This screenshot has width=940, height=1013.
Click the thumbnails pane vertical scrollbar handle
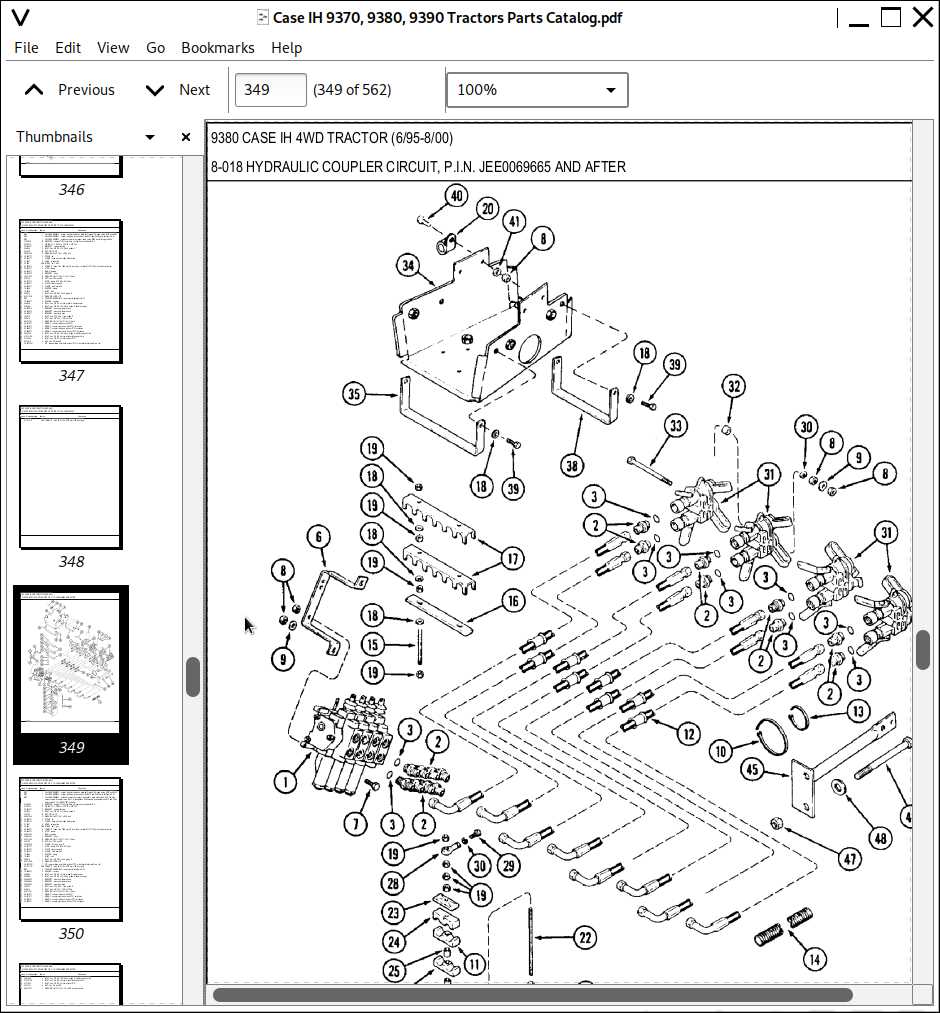(x=193, y=676)
